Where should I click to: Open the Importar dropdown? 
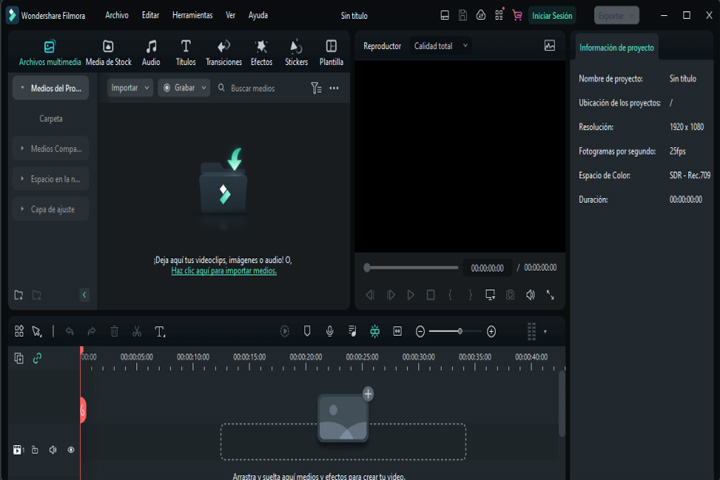click(x=130, y=88)
